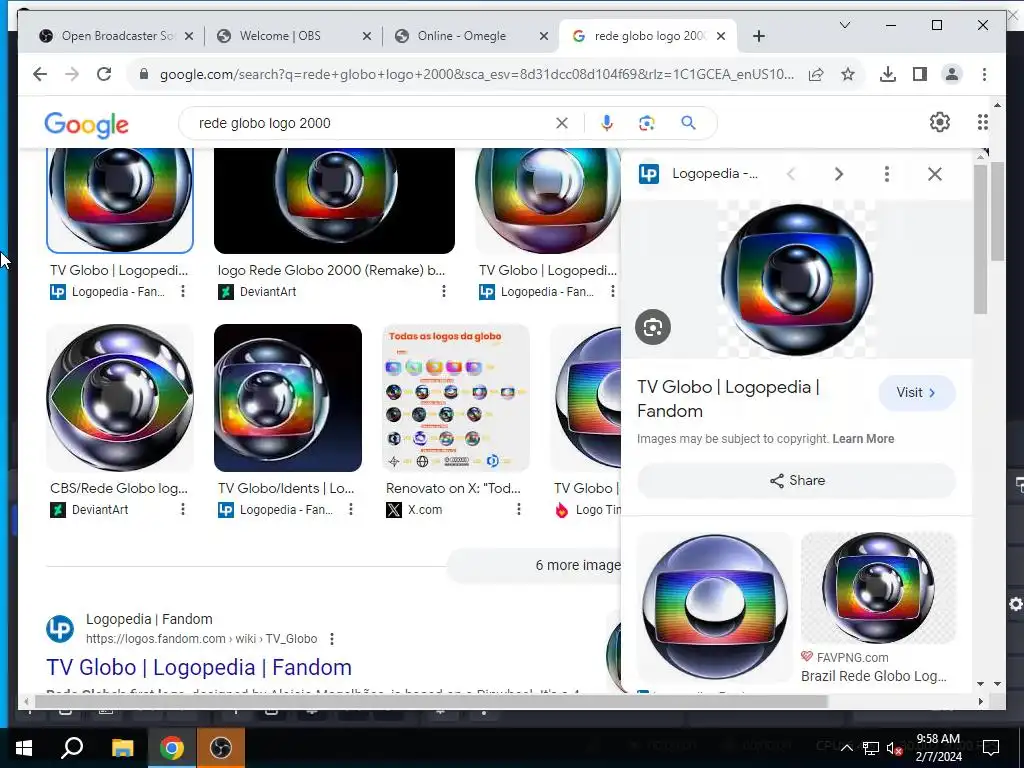
Task: Click the large preview Globo logo image
Action: pyautogui.click(x=797, y=280)
